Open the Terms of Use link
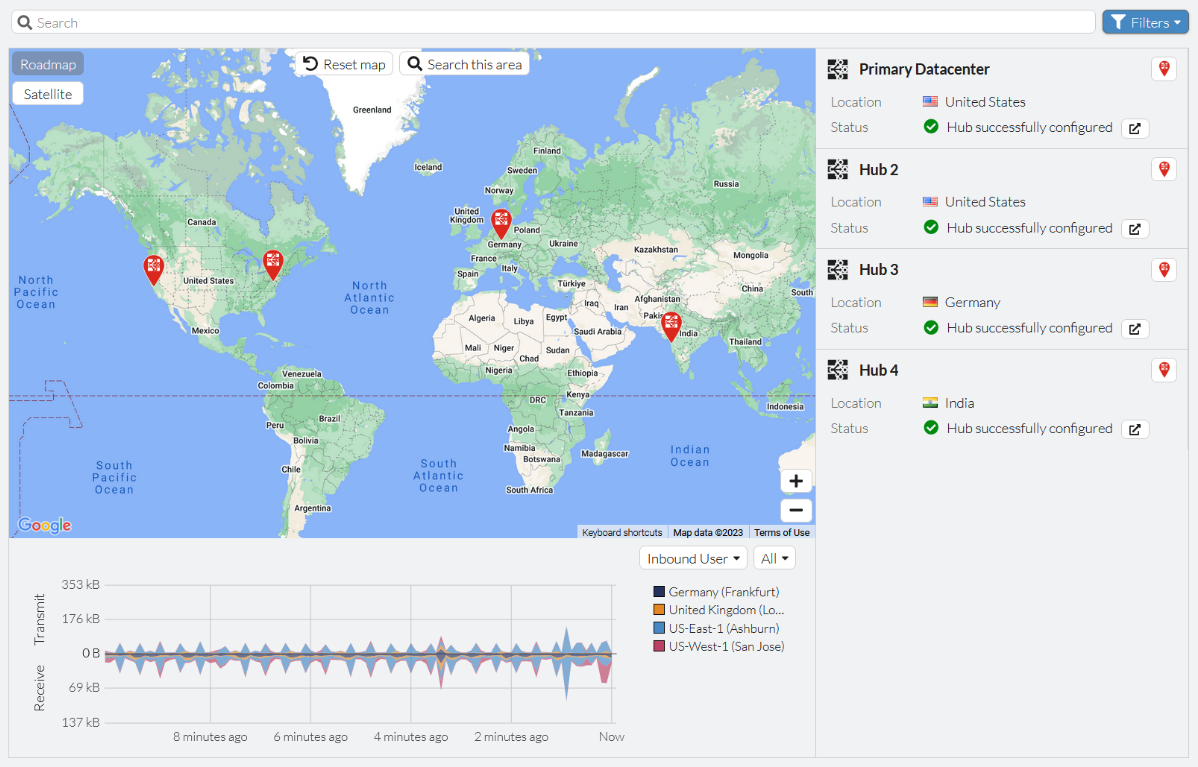 pyautogui.click(x=781, y=532)
